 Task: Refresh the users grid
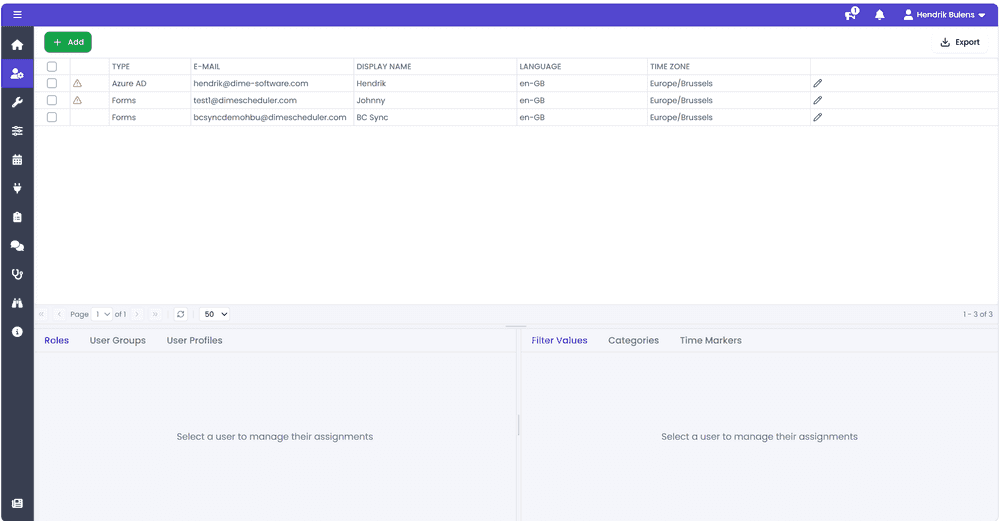(180, 314)
